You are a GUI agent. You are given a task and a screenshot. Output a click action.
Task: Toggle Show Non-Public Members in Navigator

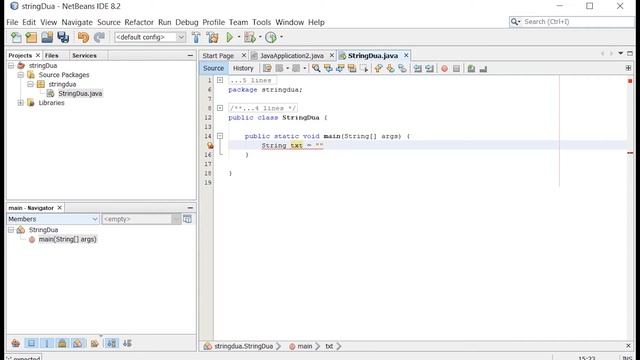click(x=62, y=343)
